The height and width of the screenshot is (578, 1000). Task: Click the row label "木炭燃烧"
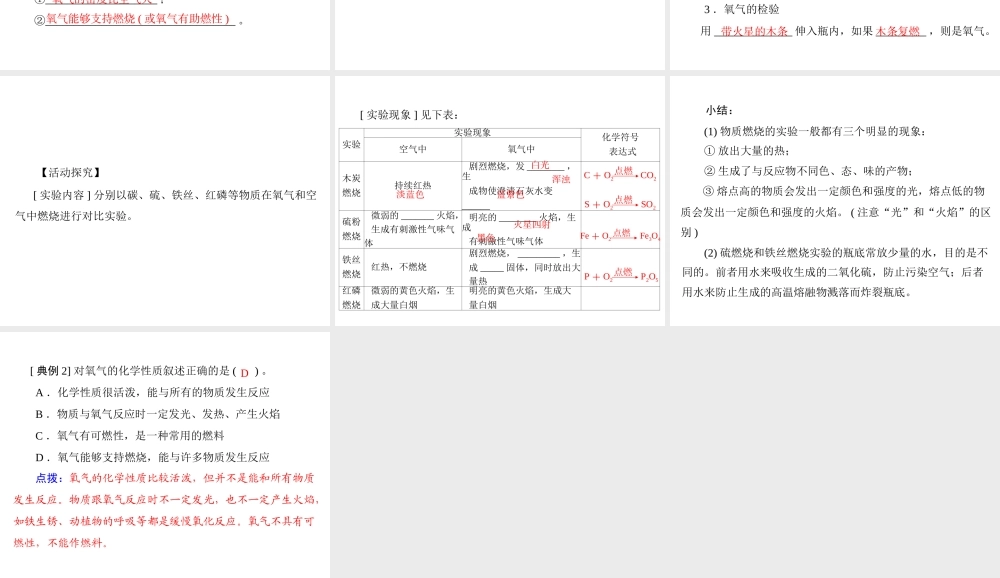351,185
